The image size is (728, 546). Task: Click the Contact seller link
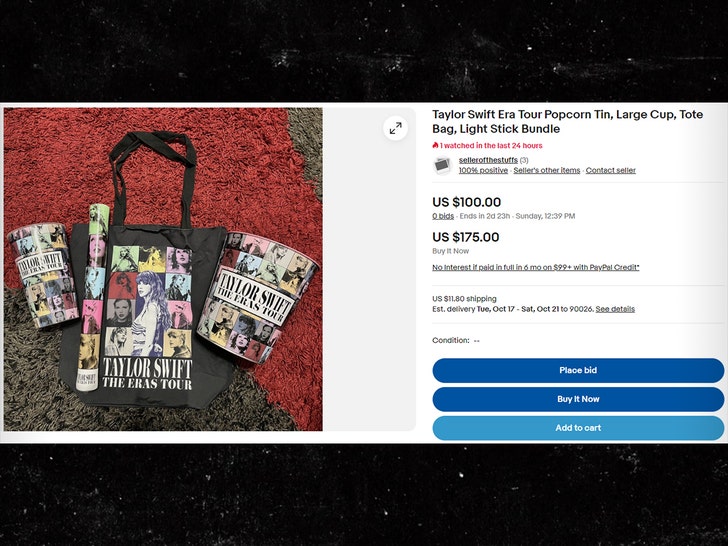pos(611,170)
